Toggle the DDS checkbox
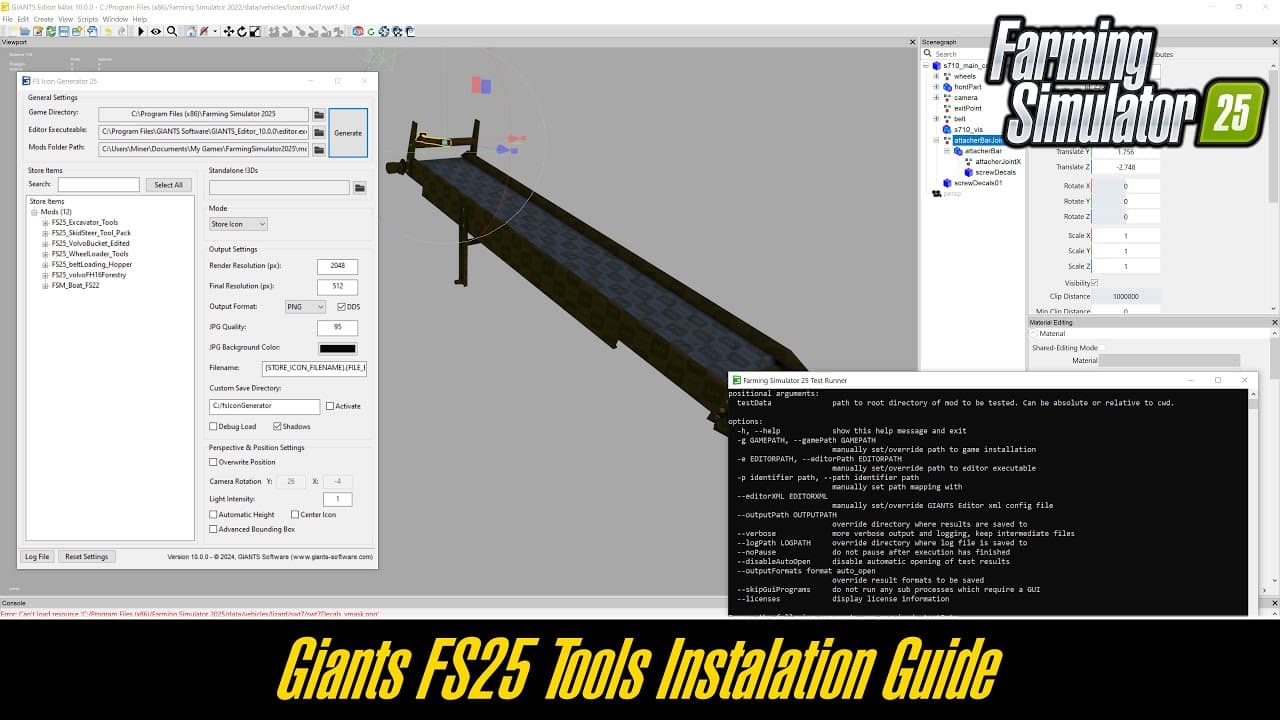 (341, 307)
